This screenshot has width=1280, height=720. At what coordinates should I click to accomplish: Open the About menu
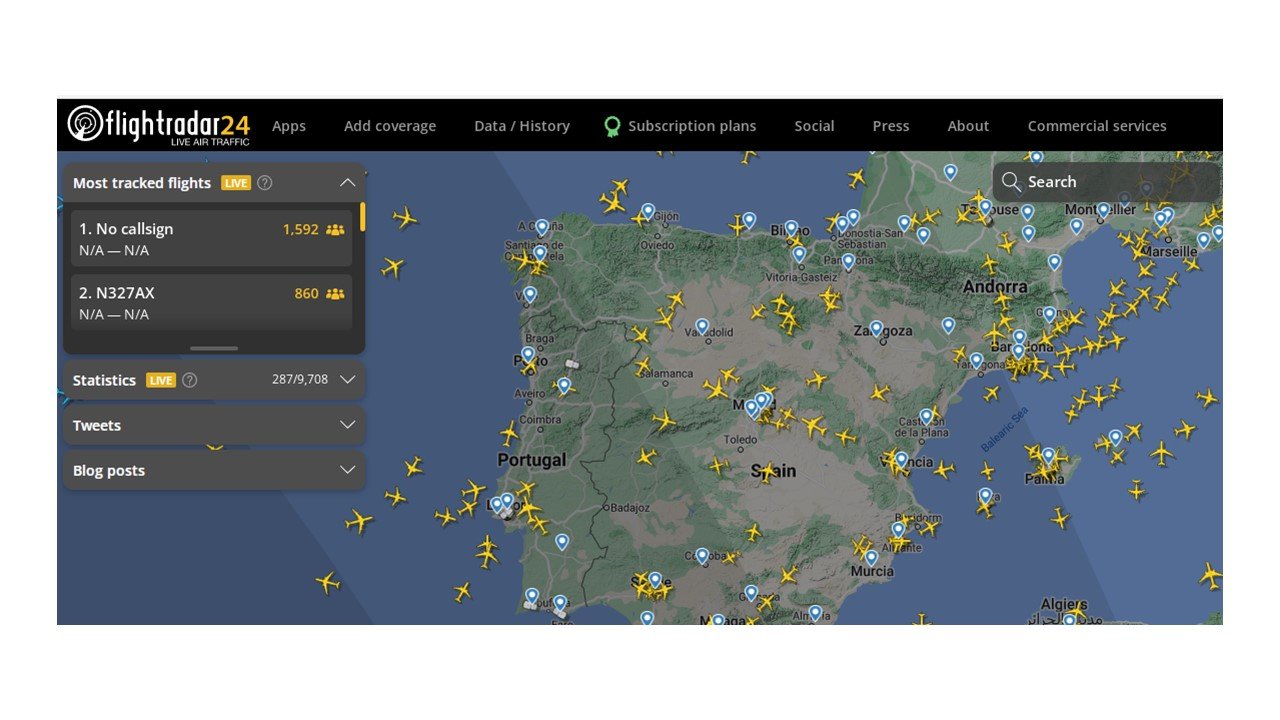click(968, 126)
